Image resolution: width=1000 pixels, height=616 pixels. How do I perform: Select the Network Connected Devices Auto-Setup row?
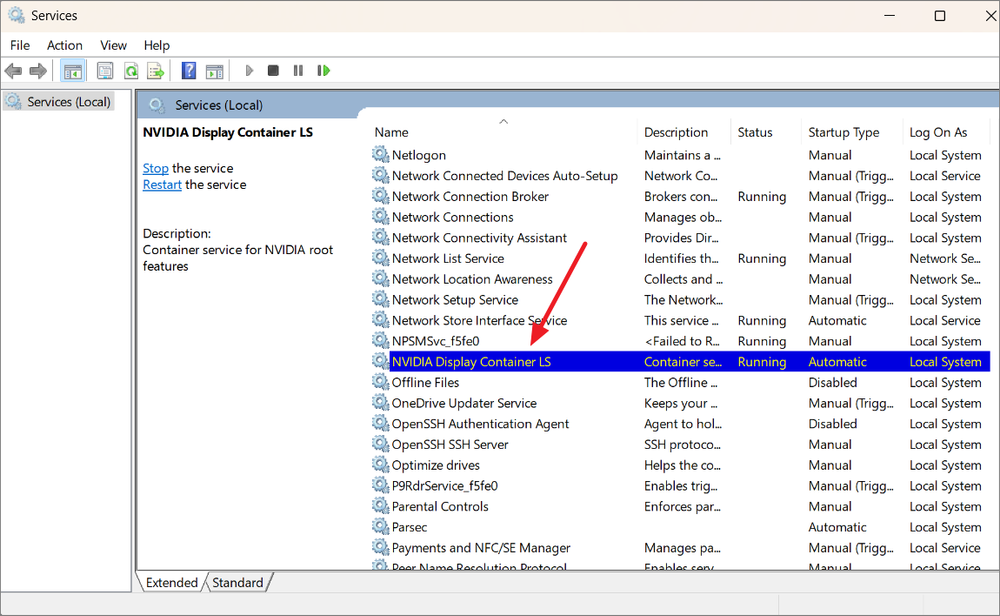point(680,175)
